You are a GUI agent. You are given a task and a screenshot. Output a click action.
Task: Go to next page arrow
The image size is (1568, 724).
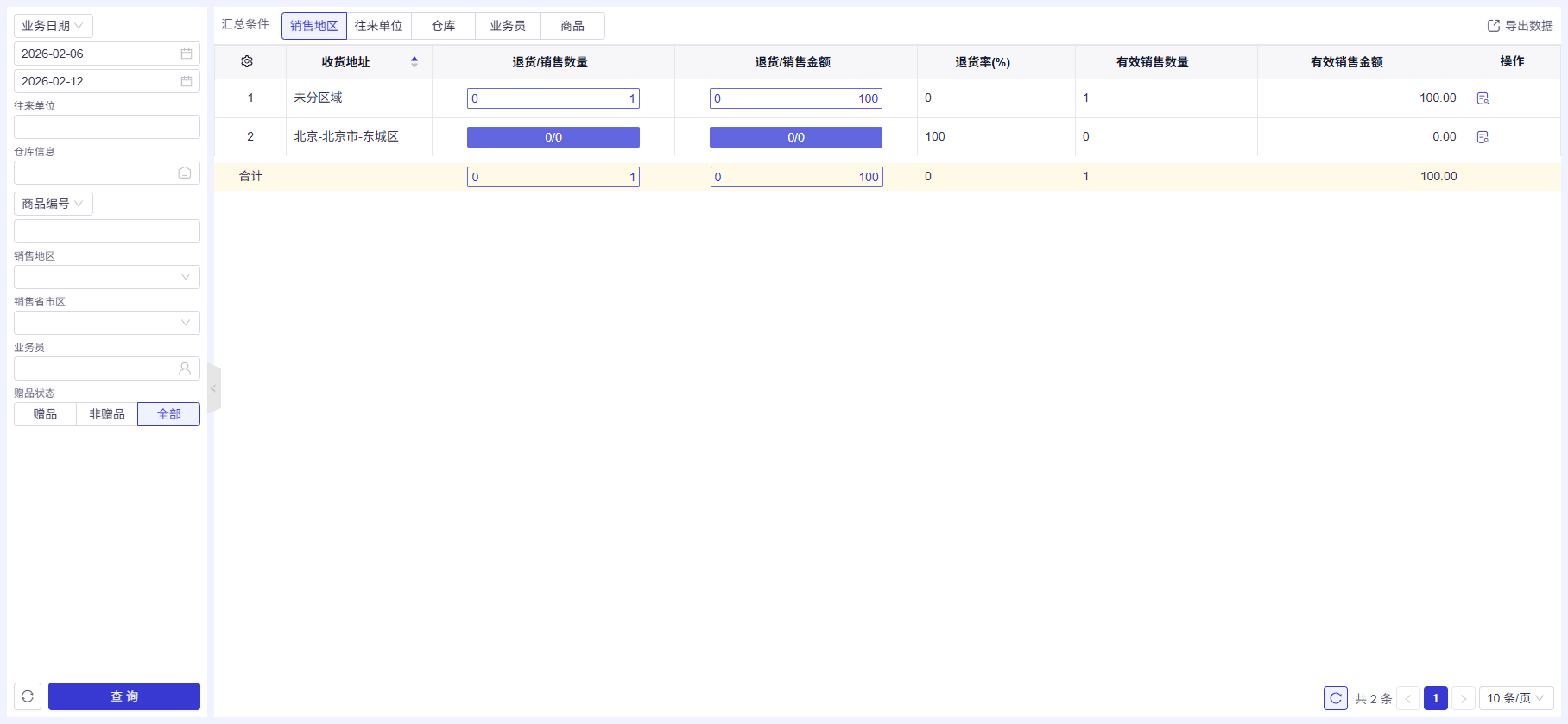coord(1464,698)
